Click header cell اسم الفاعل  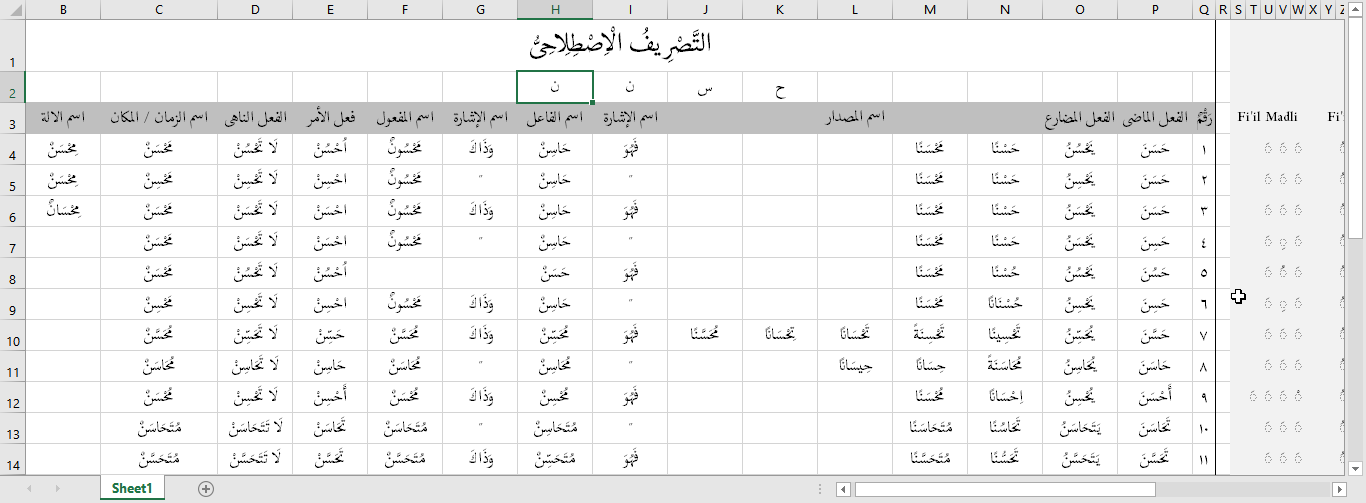click(555, 118)
